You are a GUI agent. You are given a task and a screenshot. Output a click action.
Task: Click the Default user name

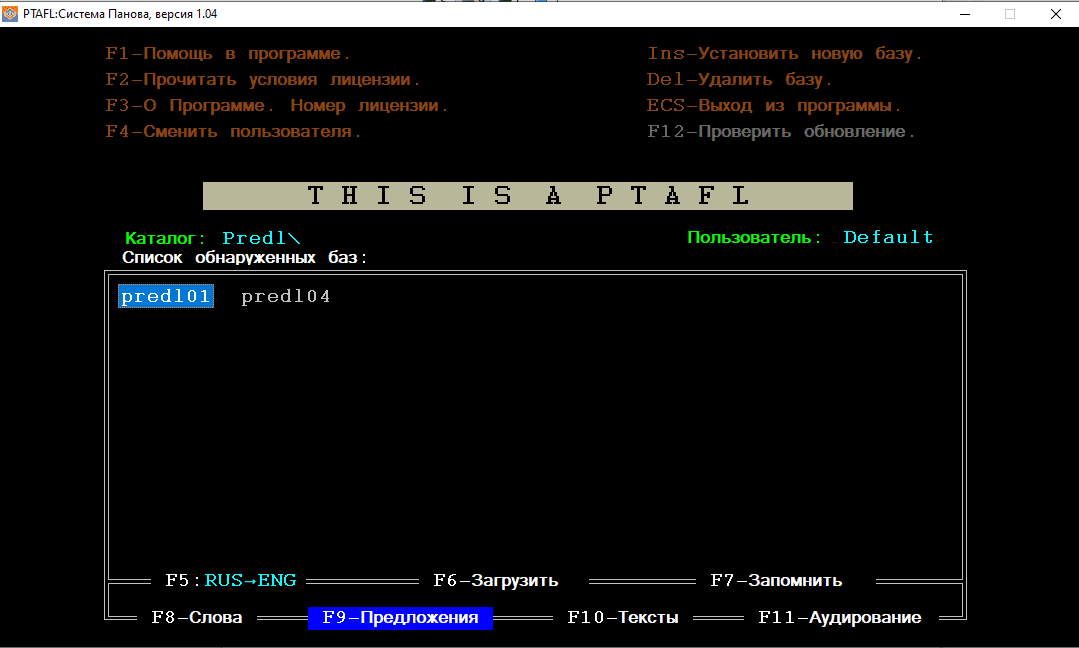[888, 237]
